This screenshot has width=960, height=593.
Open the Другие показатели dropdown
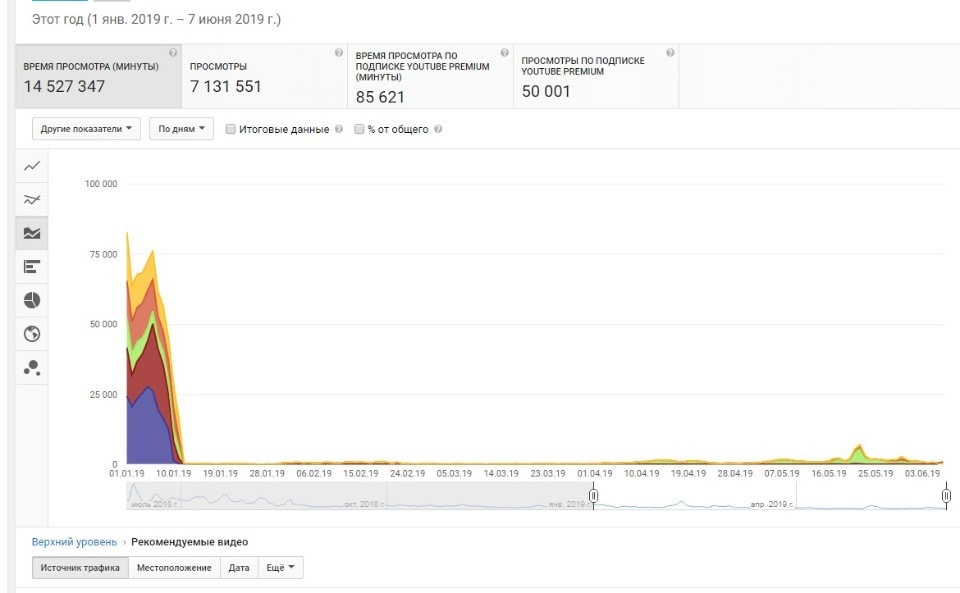coord(86,129)
